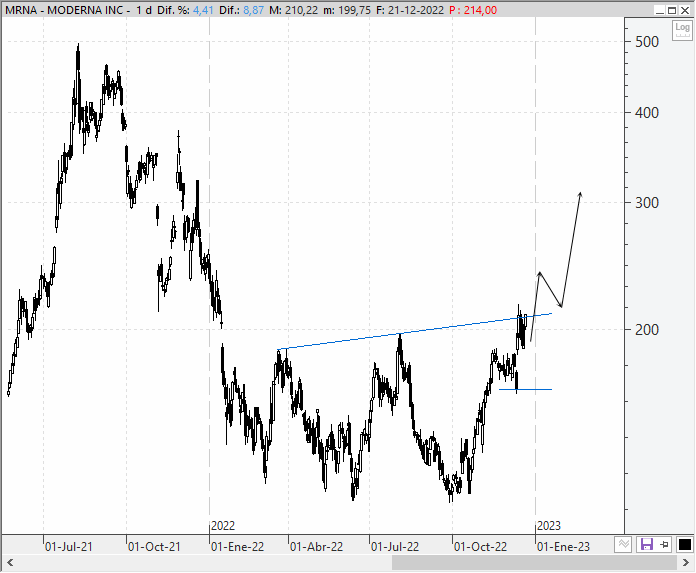The image size is (696, 573).
Task: Click the horizontal scrollbar thumb
Action: (x=534, y=563)
